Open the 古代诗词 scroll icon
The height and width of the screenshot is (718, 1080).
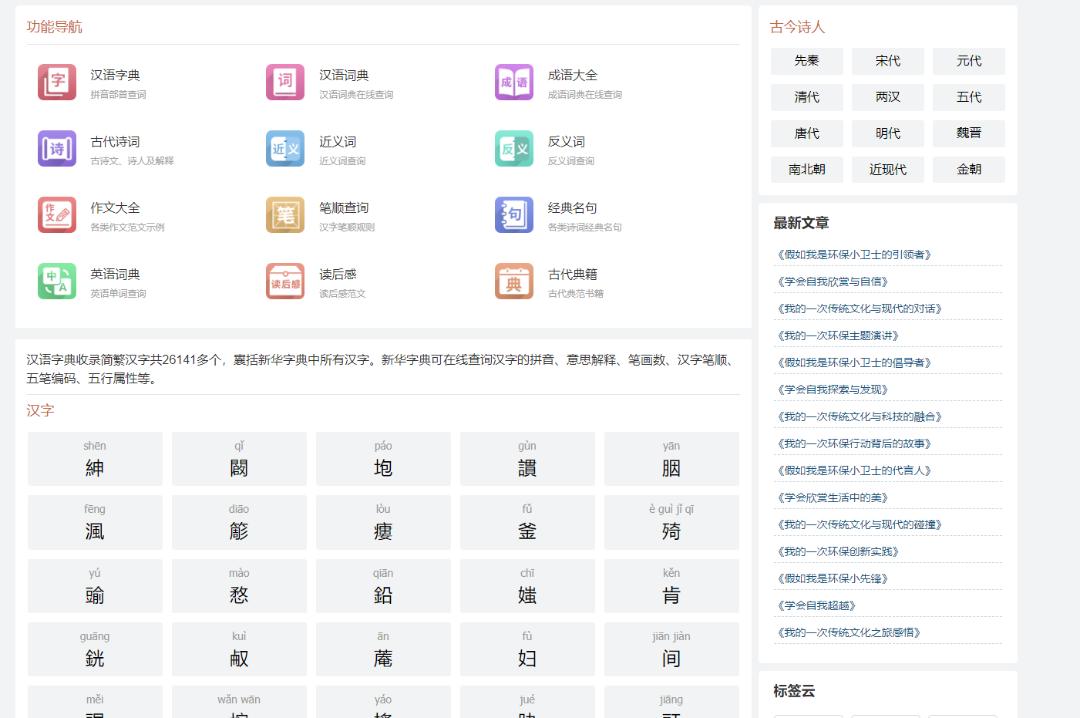(57, 149)
